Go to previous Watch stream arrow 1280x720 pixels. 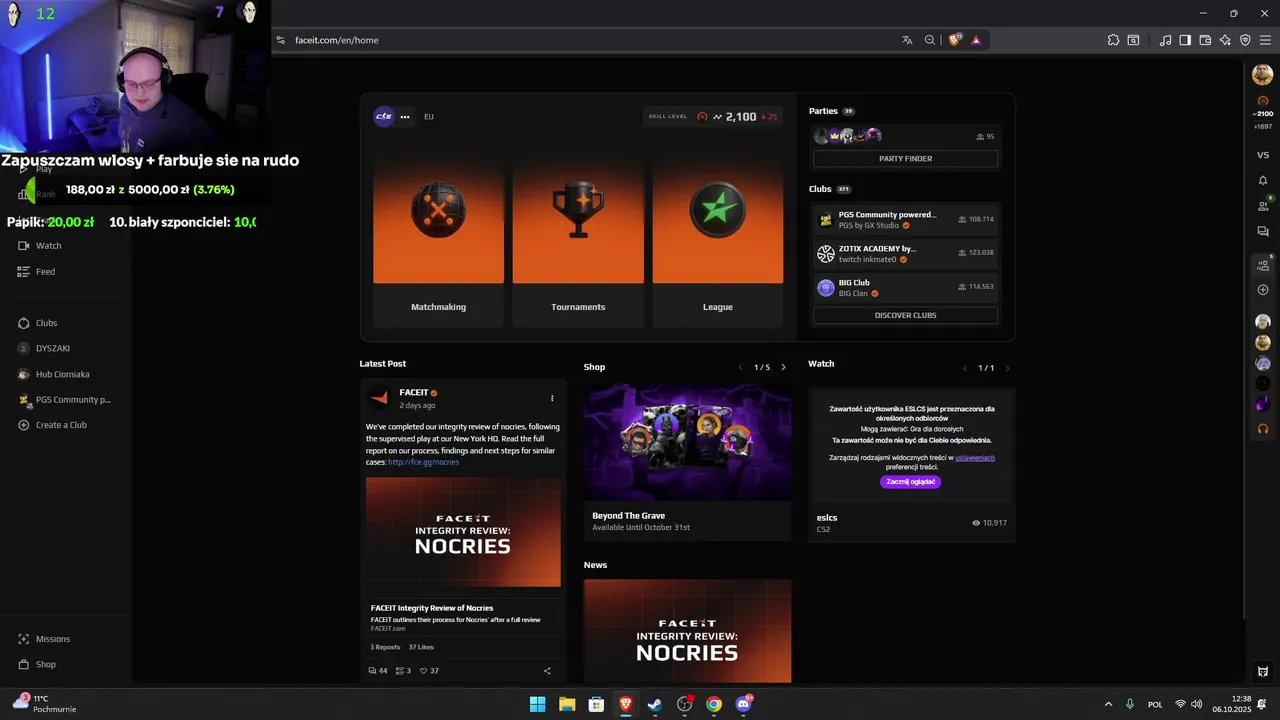(965, 368)
